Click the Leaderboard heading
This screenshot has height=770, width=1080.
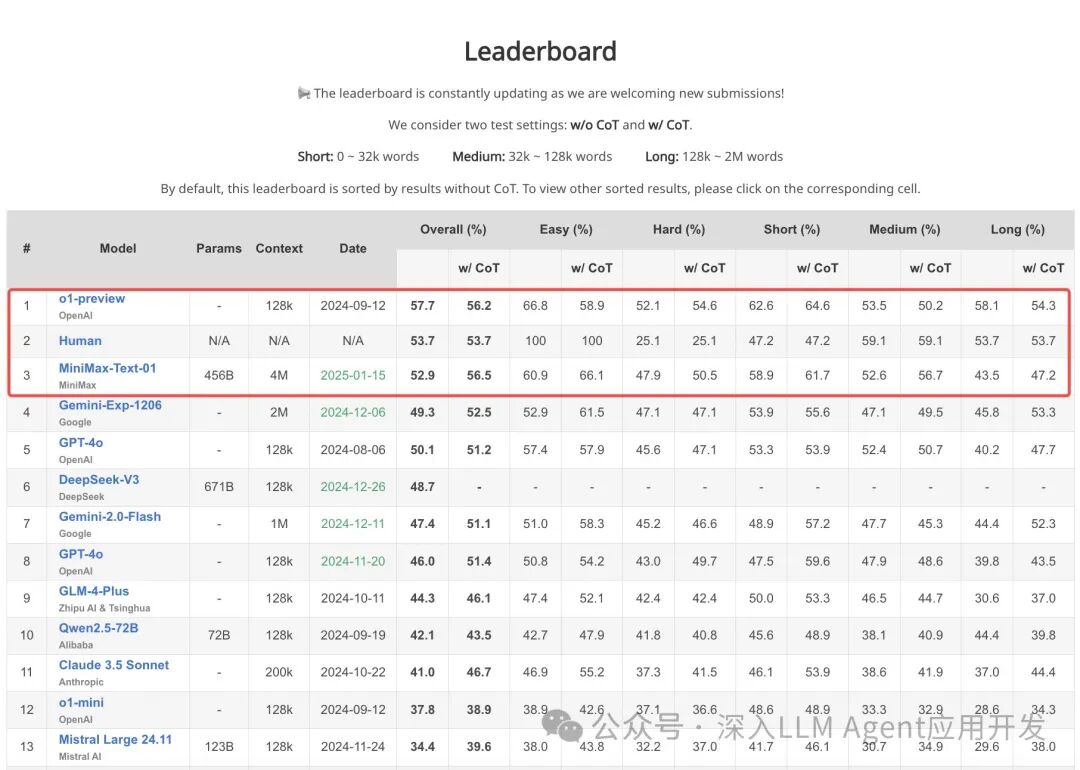point(540,51)
